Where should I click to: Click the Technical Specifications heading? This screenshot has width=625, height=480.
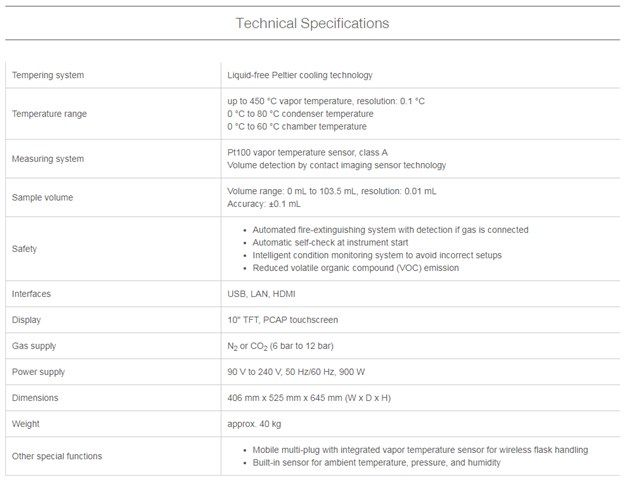312,23
